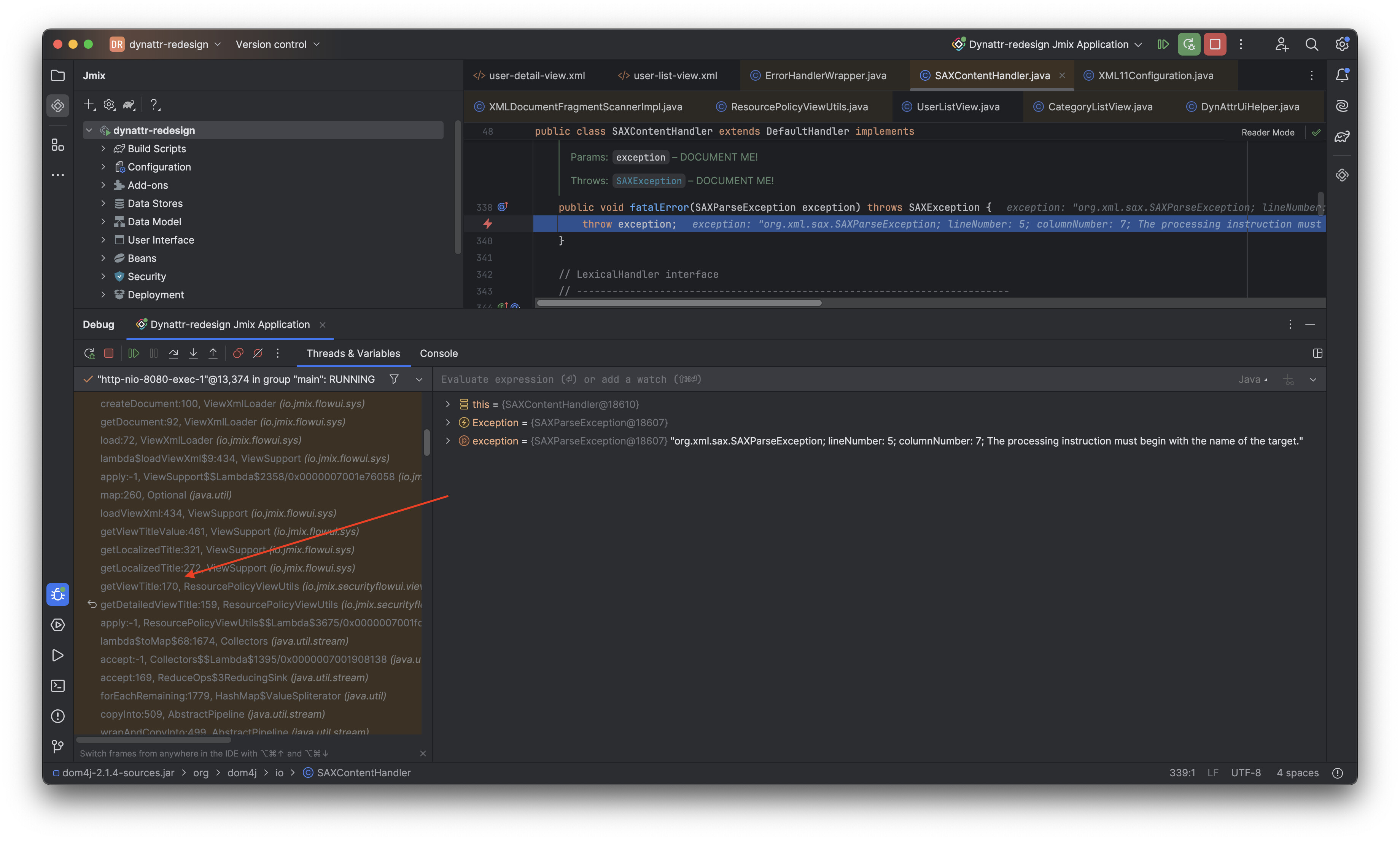
Task: Switch to XML11Configuration.java tab
Action: click(1149, 75)
